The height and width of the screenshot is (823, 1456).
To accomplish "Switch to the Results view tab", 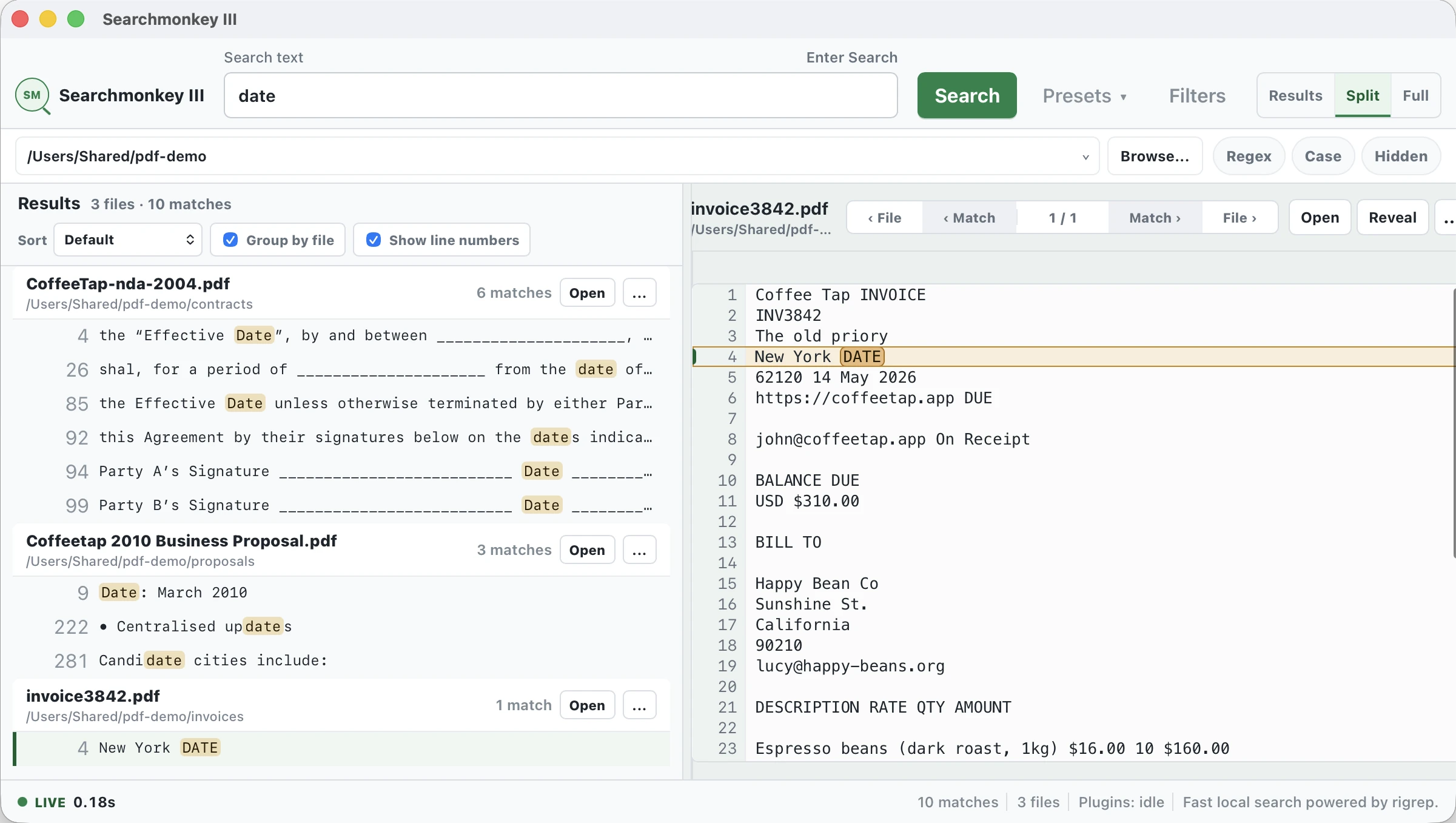I will 1295,96.
